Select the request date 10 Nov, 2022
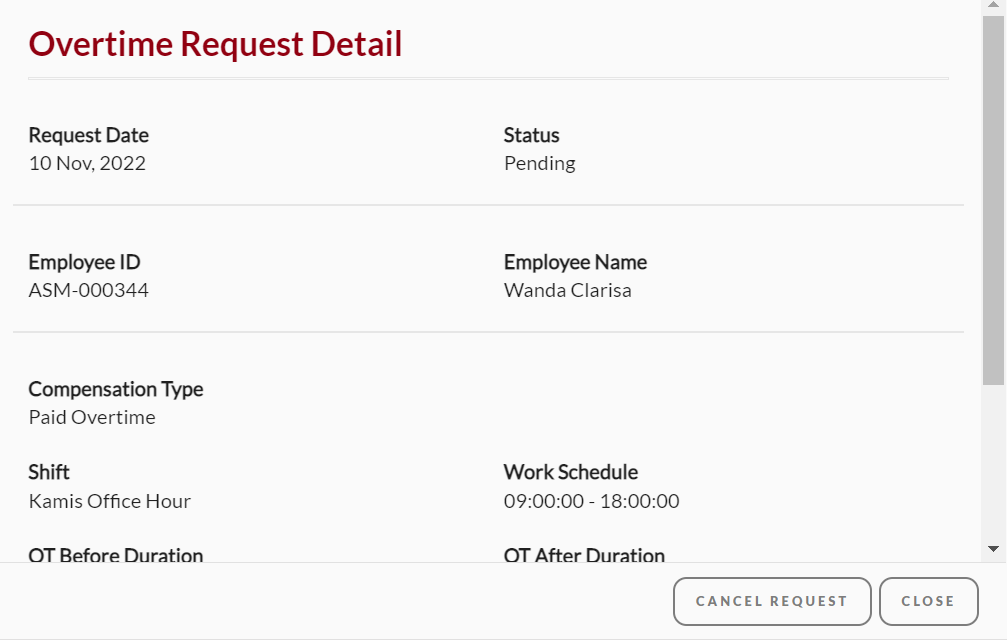The image size is (1007, 640). [87, 163]
